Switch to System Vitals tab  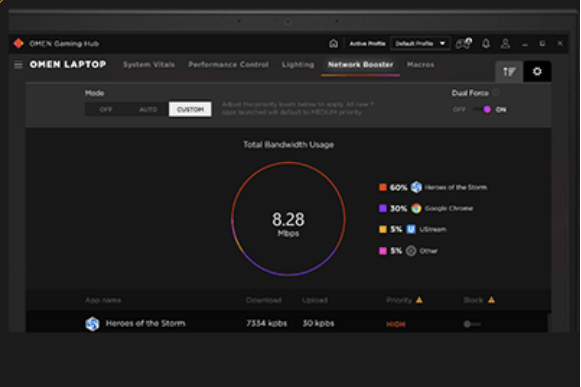click(149, 64)
